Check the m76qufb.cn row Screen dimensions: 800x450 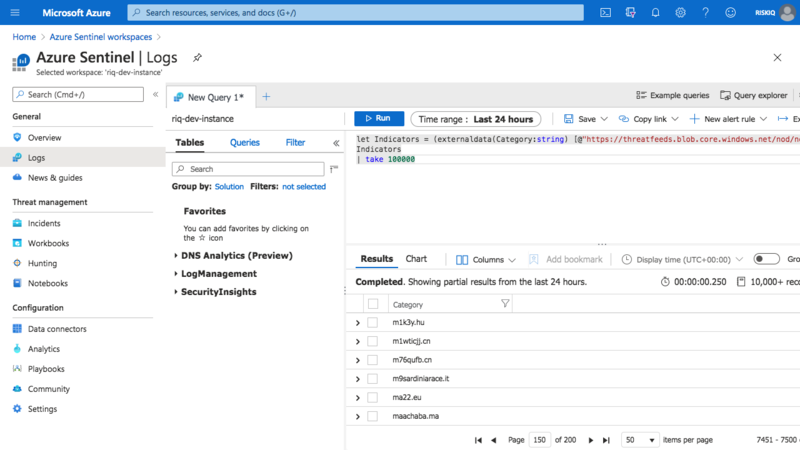tap(372, 360)
